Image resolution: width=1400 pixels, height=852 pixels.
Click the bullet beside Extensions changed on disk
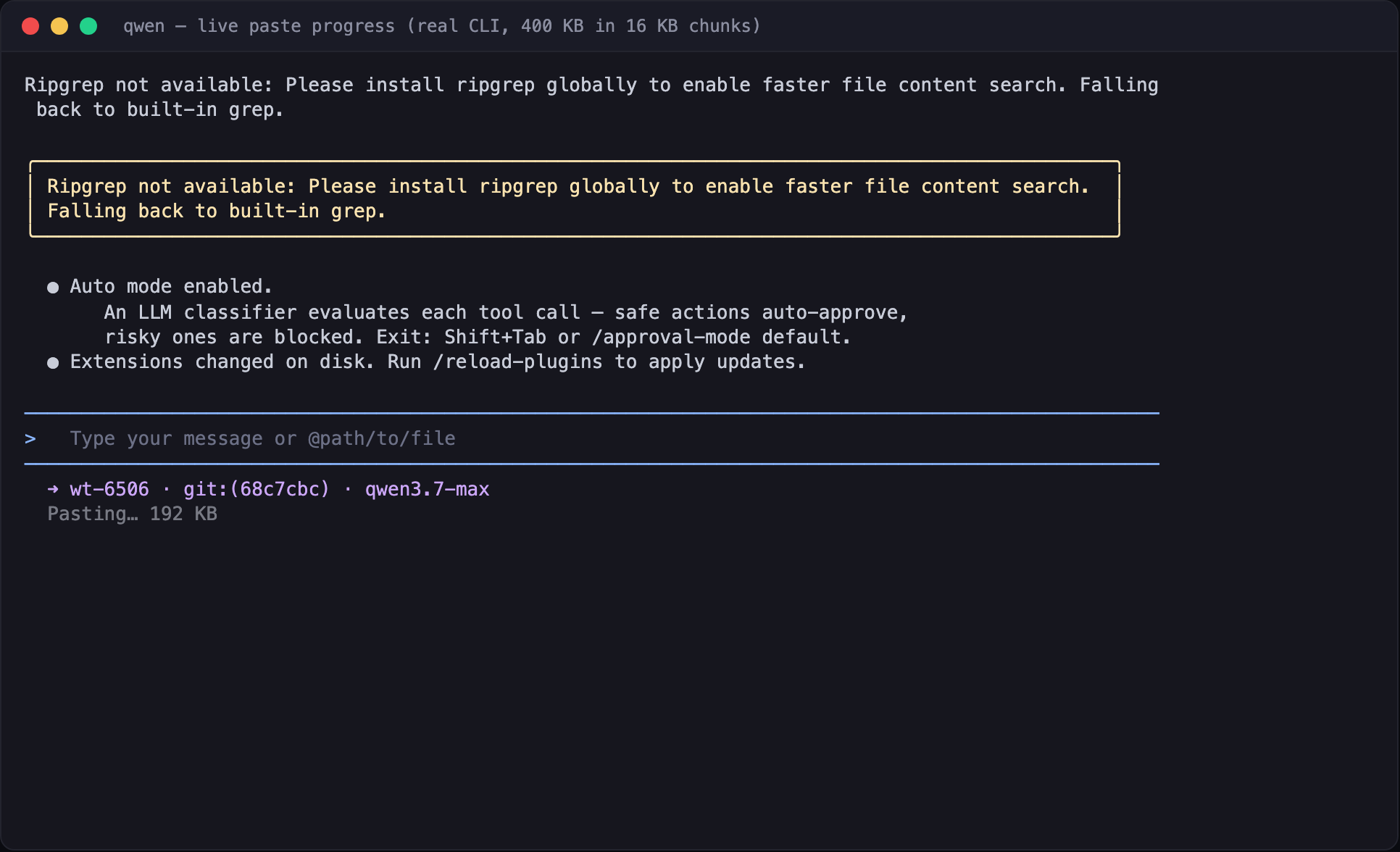tap(53, 363)
